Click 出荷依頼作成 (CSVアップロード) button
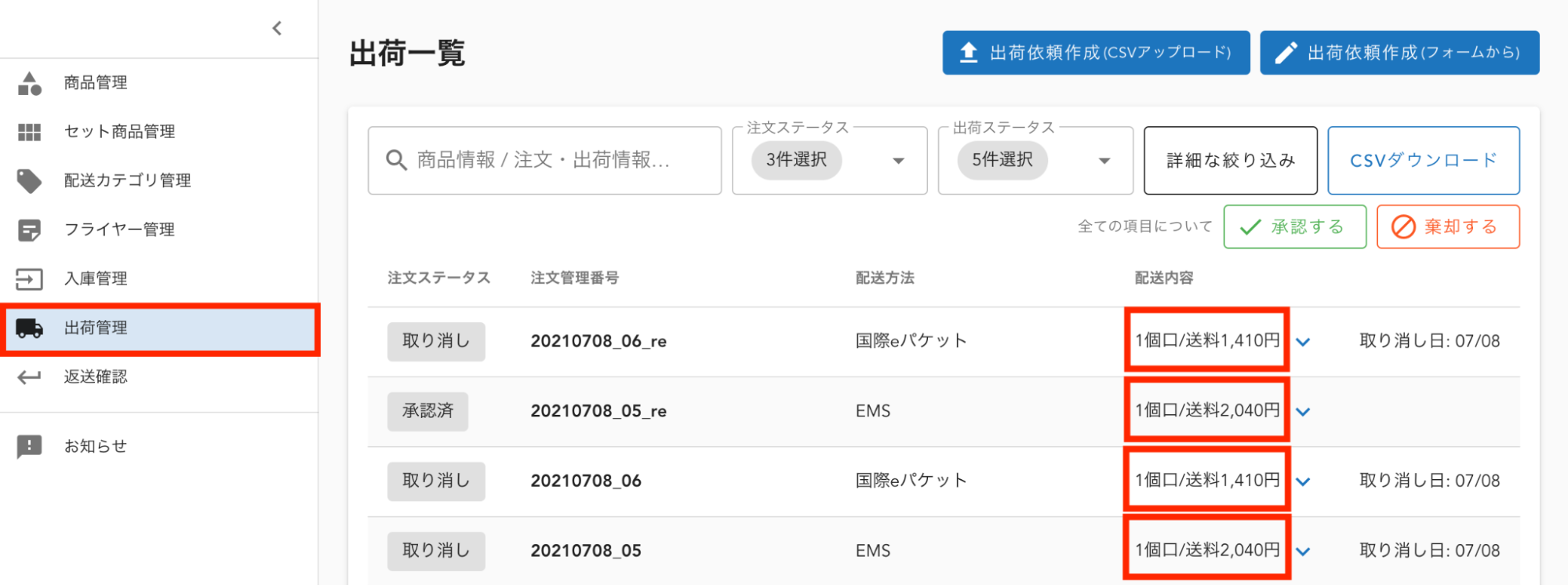Viewport: 1568px width, 585px height. coord(1096,53)
